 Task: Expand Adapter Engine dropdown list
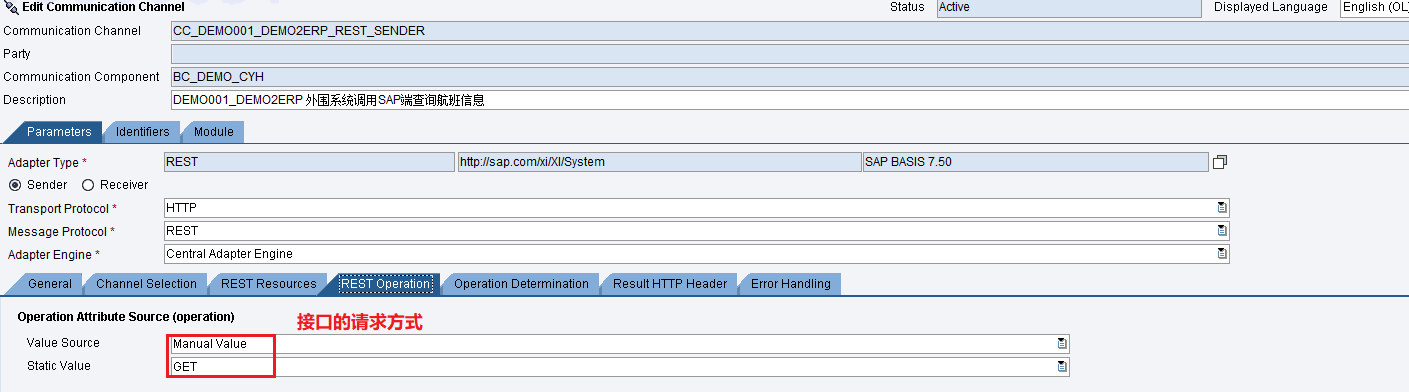point(1222,254)
